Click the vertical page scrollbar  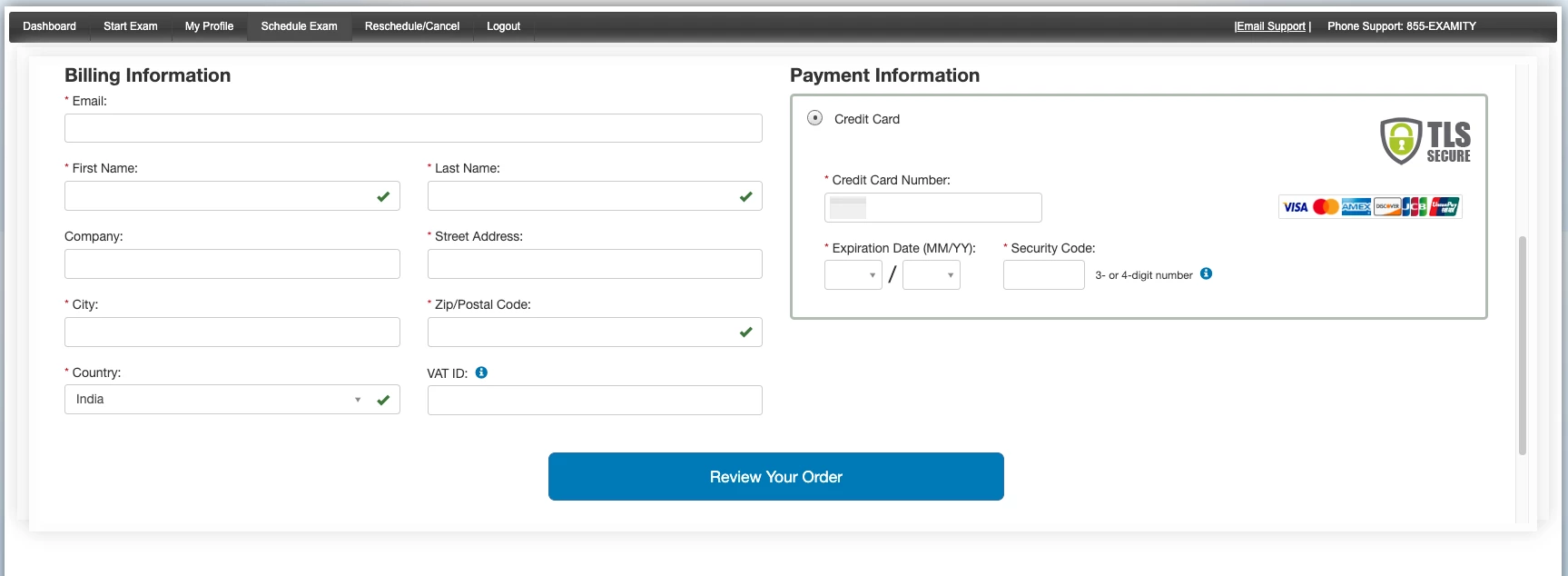(x=1523, y=345)
